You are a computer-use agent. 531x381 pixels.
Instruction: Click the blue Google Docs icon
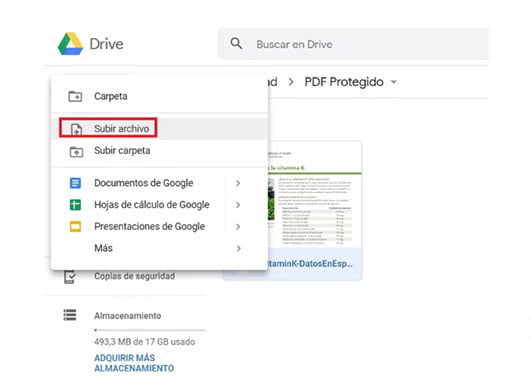click(x=75, y=183)
